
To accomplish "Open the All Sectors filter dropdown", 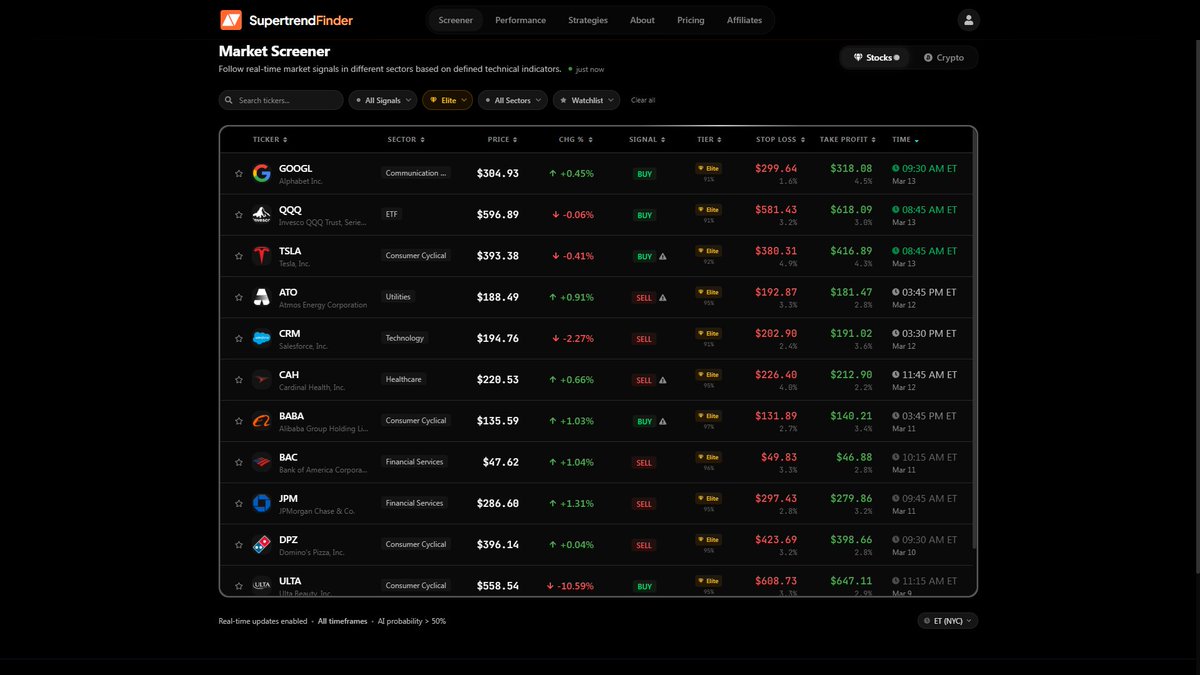I will (x=513, y=100).
